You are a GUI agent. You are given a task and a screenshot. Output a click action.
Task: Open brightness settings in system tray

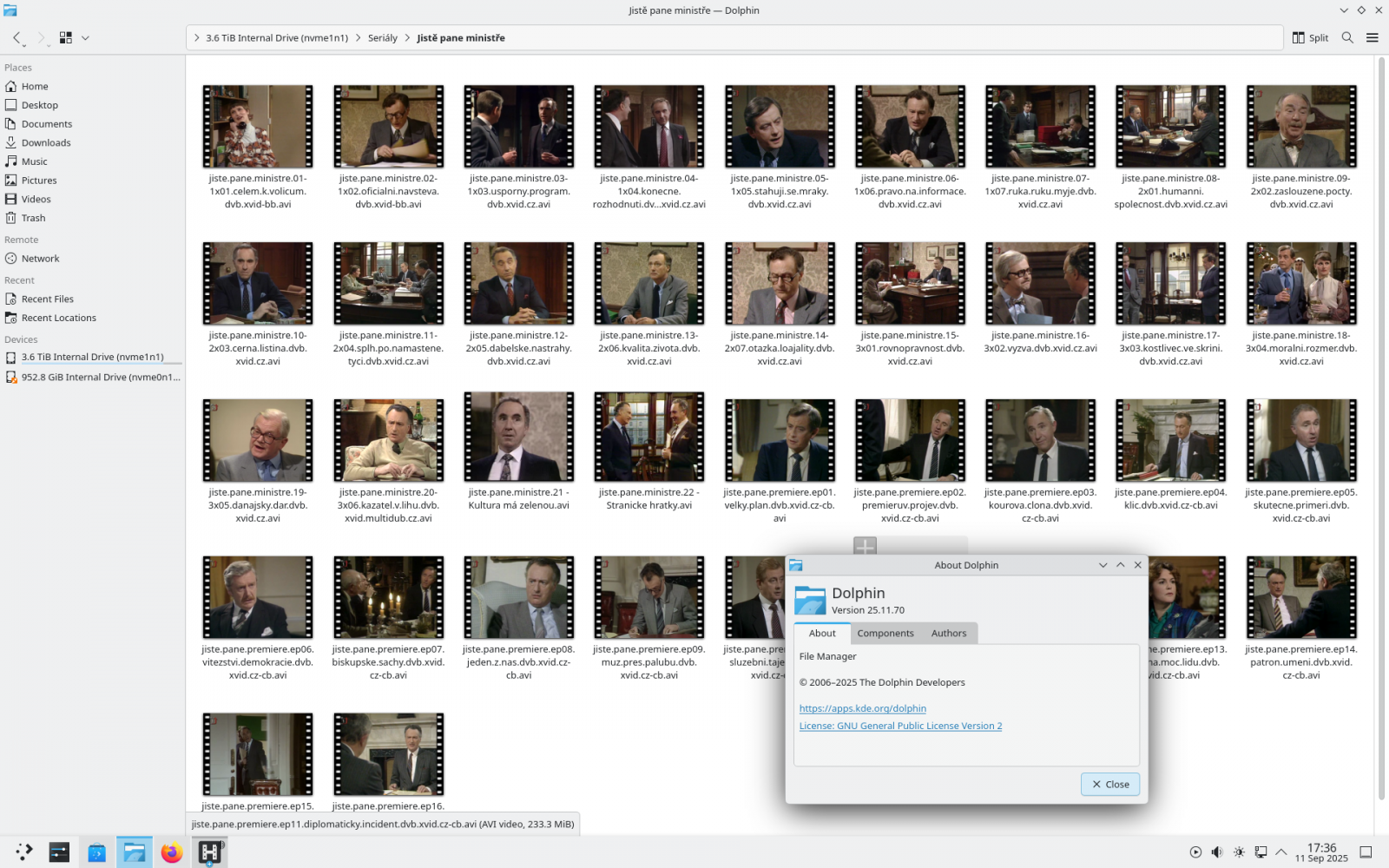[1239, 852]
